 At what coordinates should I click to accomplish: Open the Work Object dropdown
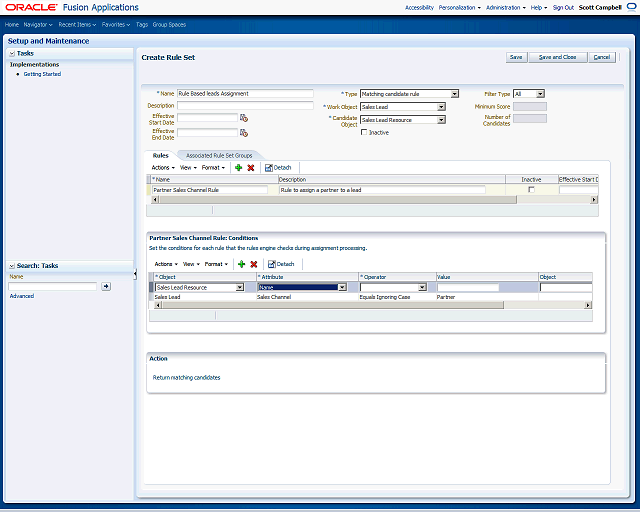pos(441,107)
